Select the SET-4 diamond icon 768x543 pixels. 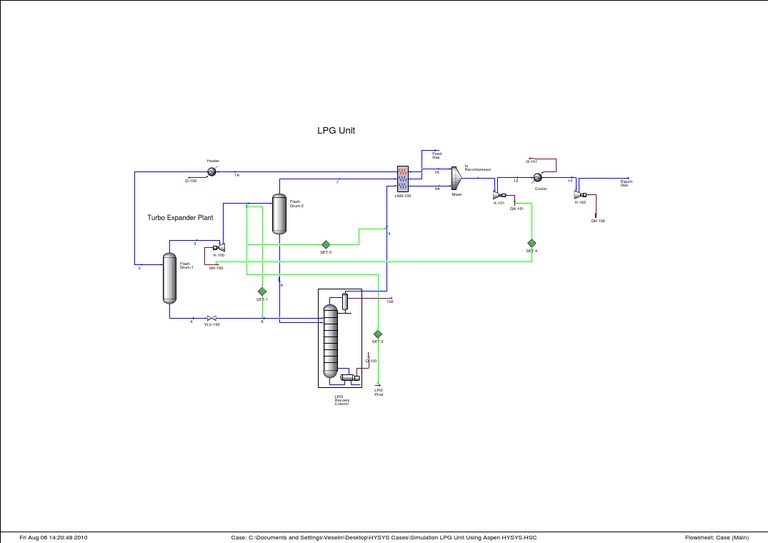(531, 243)
